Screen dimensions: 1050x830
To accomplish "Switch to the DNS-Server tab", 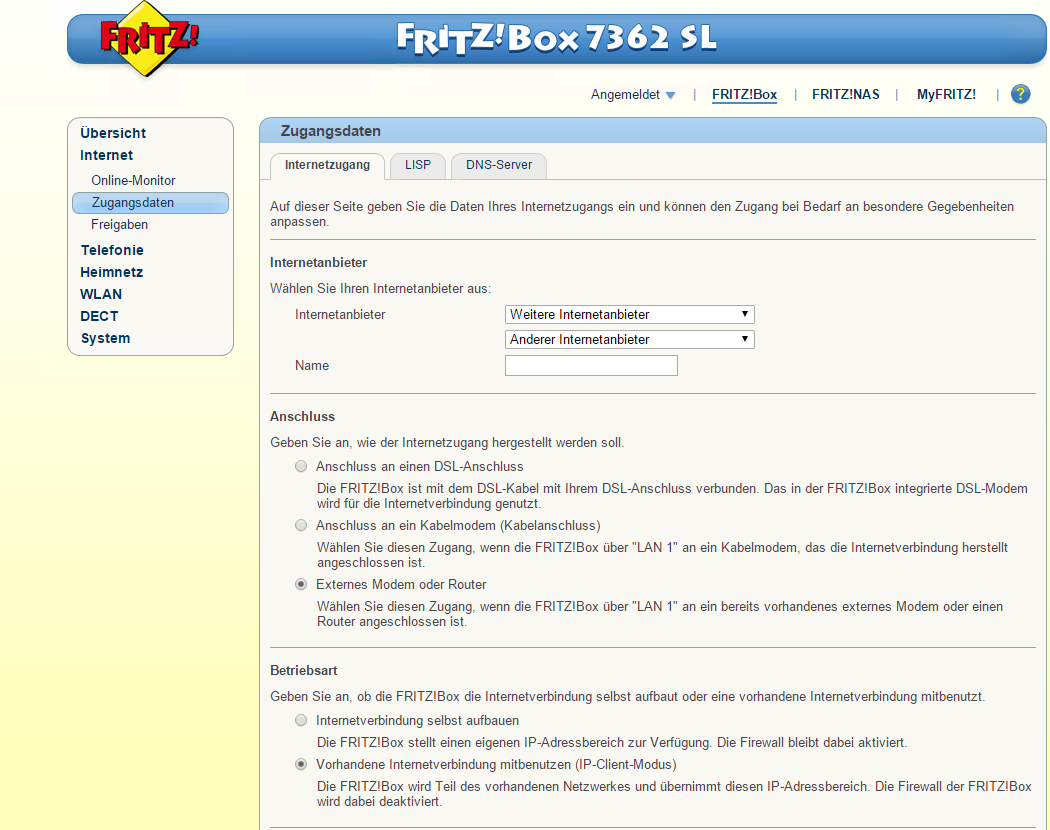I will [x=499, y=165].
